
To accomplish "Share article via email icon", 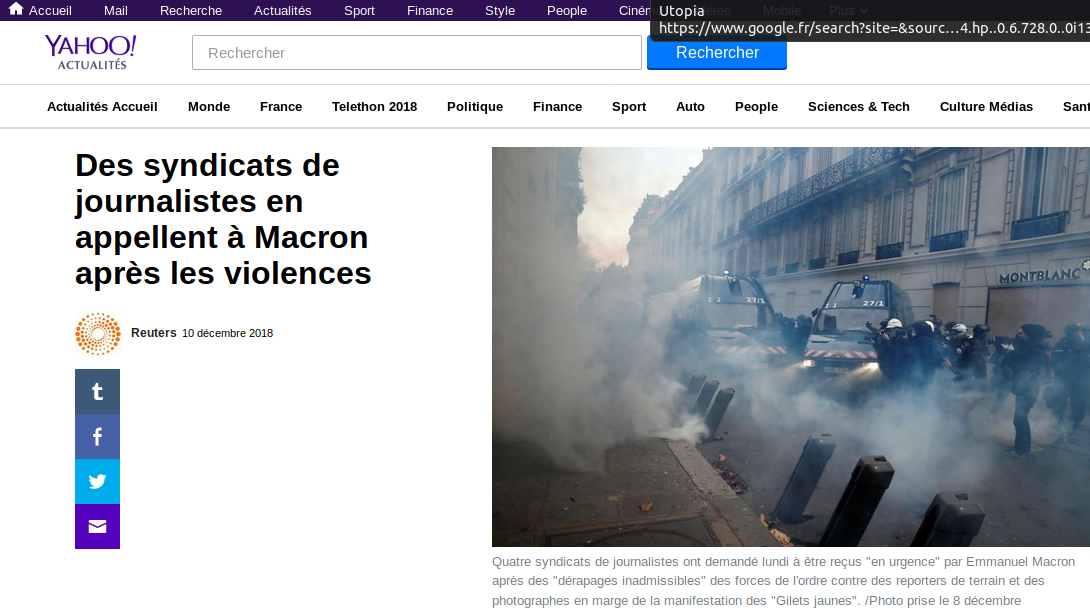I will (97, 526).
